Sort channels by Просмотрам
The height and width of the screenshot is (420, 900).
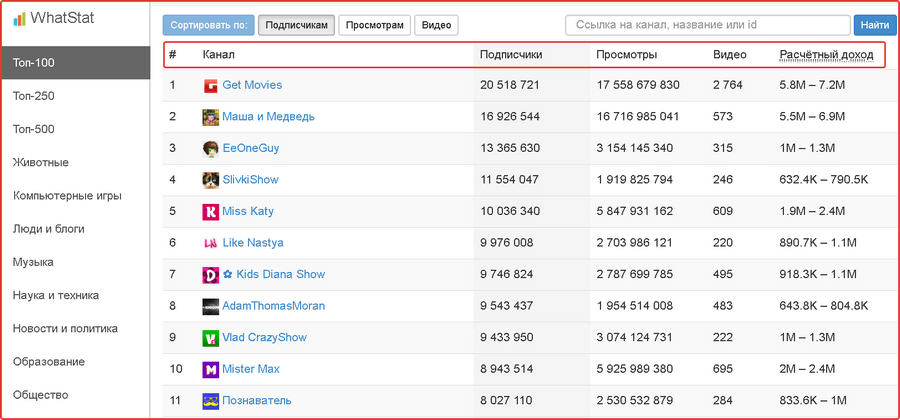(x=374, y=25)
